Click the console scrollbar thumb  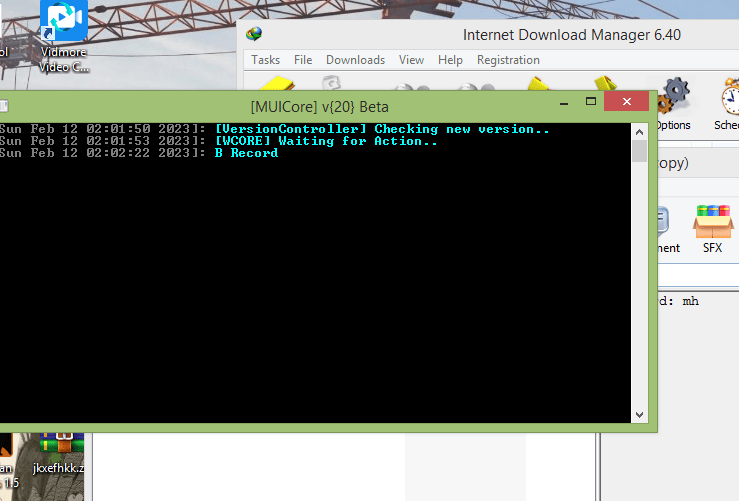[x=639, y=151]
